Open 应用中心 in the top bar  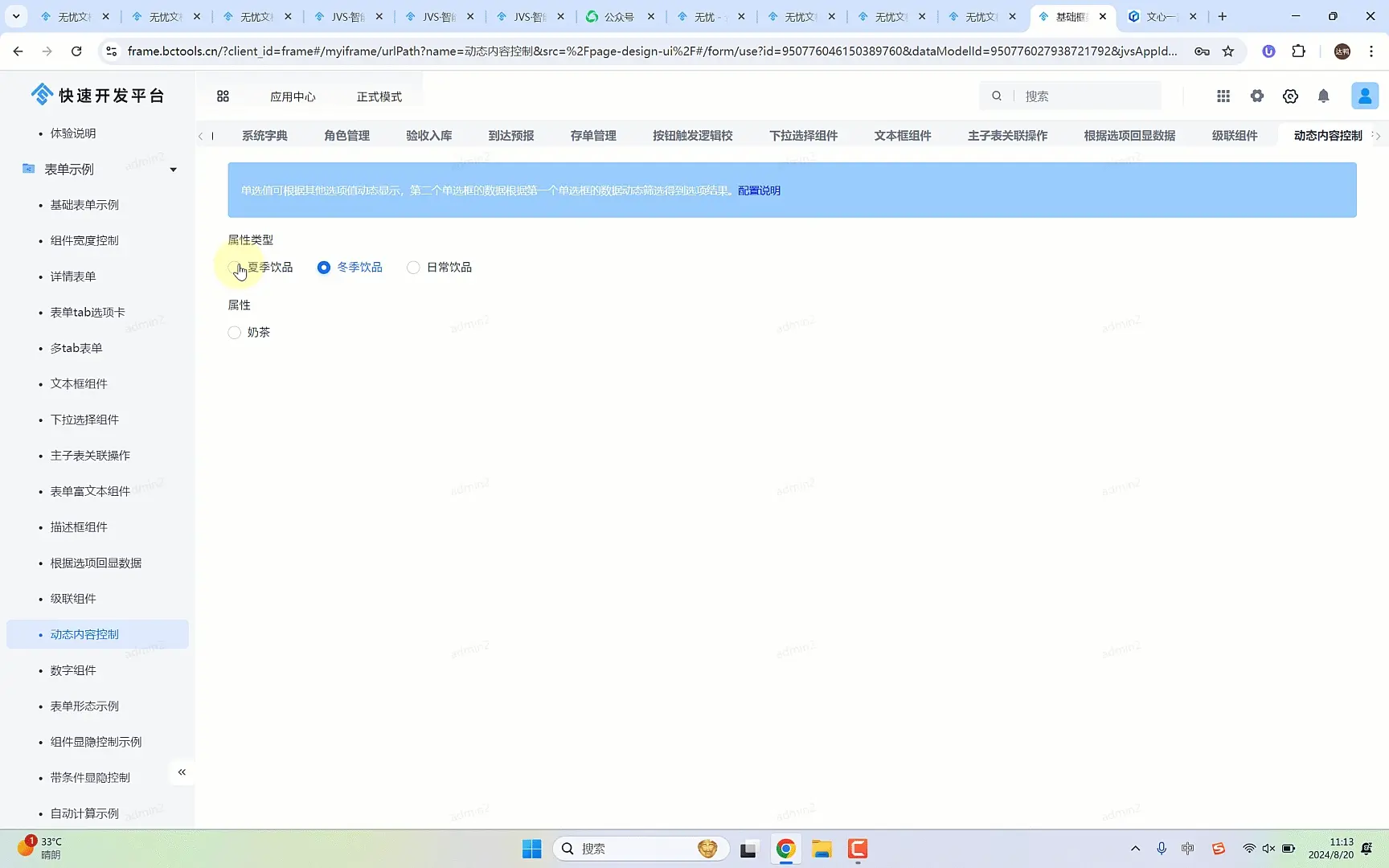pos(293,96)
